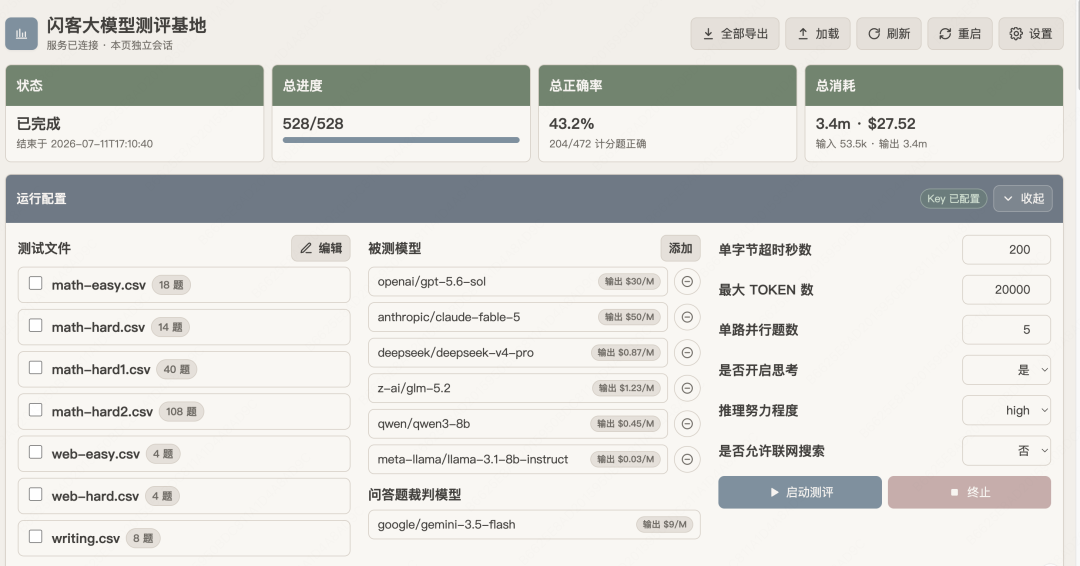Click the 输出 $50/M price badge
The height and width of the screenshot is (566, 1080).
click(x=629, y=317)
